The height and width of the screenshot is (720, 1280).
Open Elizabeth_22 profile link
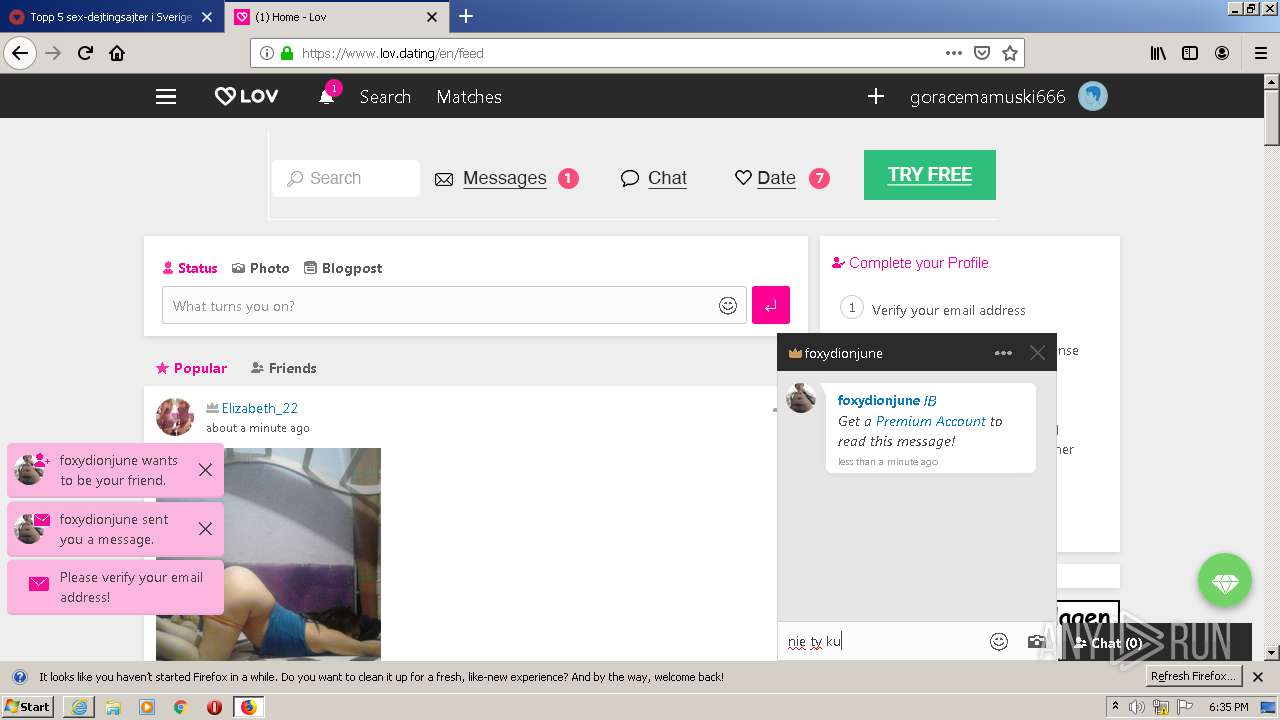[x=259, y=408]
